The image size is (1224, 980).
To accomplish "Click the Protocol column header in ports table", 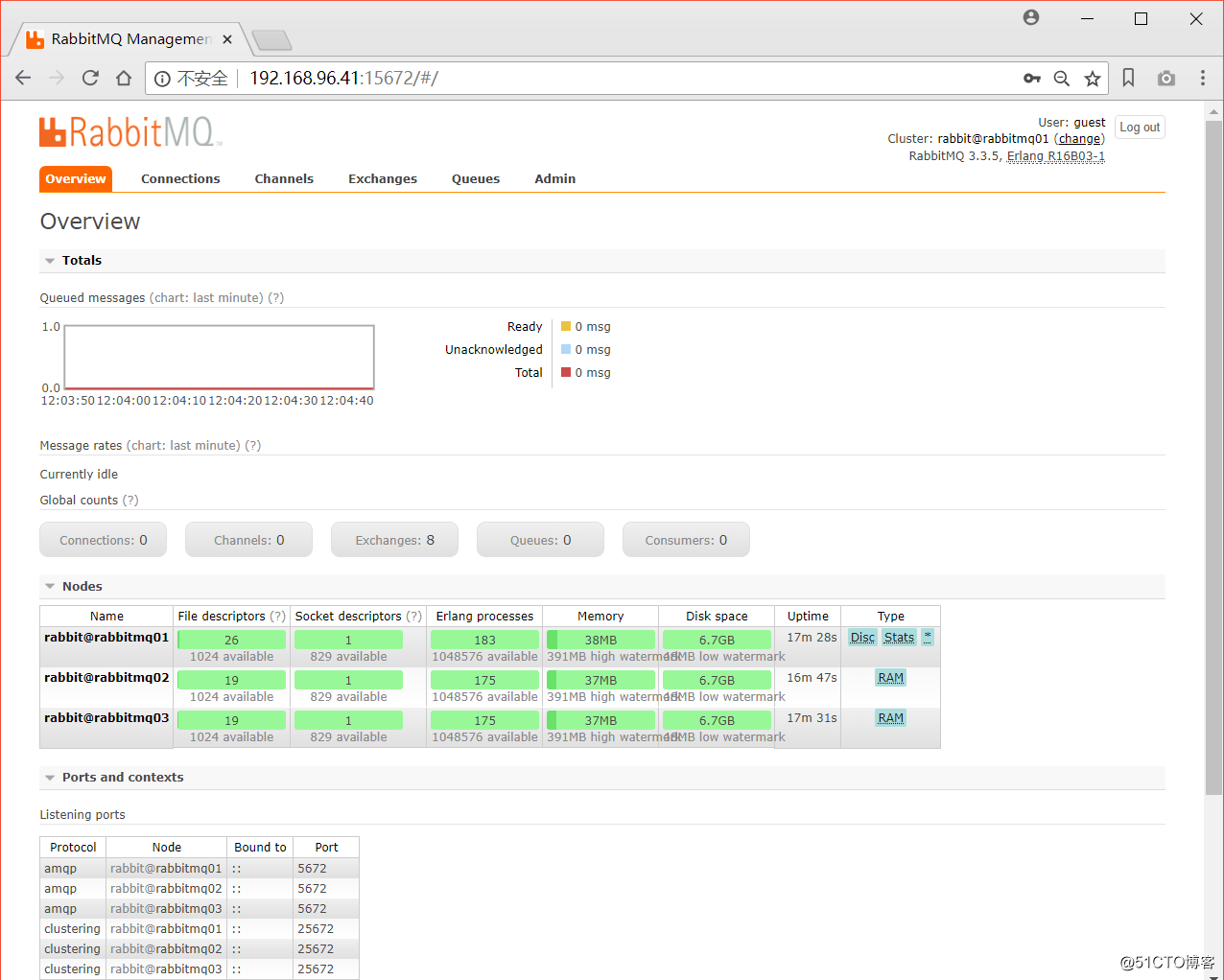I will pyautogui.click(x=73, y=848).
